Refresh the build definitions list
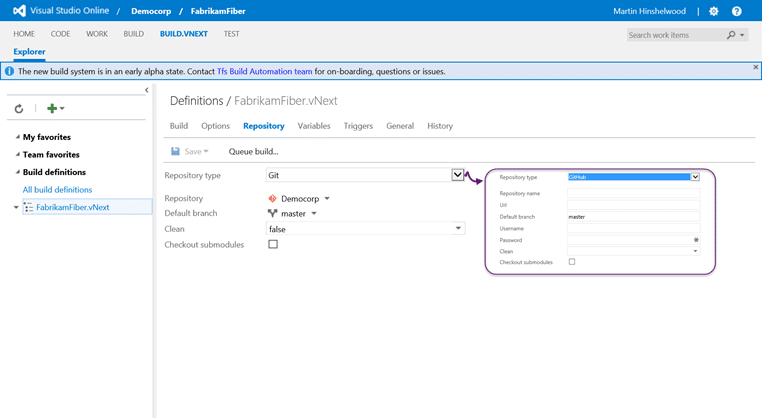The height and width of the screenshot is (418, 762). (19, 108)
